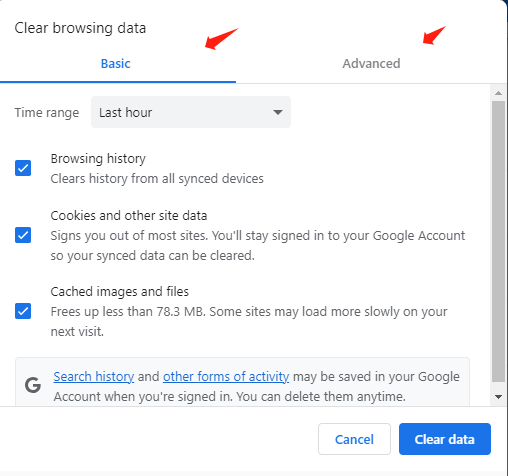
Task: Click the Cancel button
Action: pyautogui.click(x=354, y=439)
